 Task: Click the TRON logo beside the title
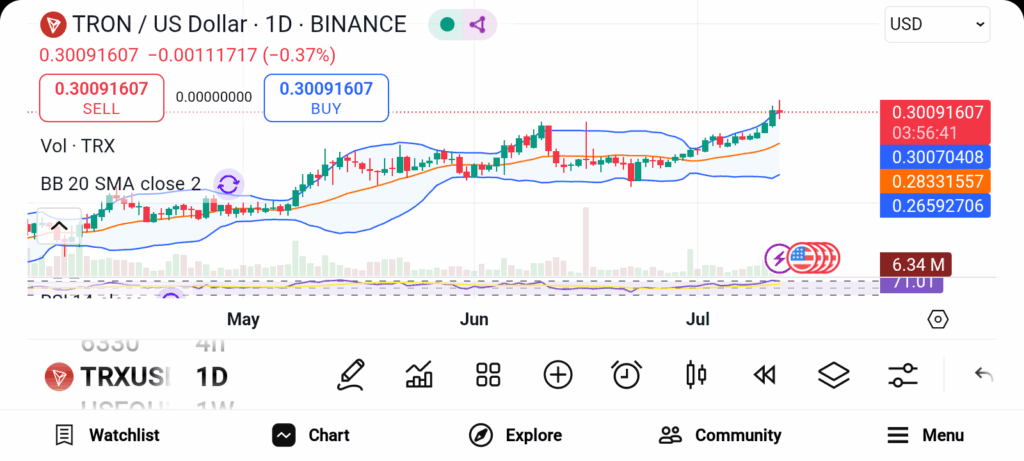pyautogui.click(x=52, y=25)
